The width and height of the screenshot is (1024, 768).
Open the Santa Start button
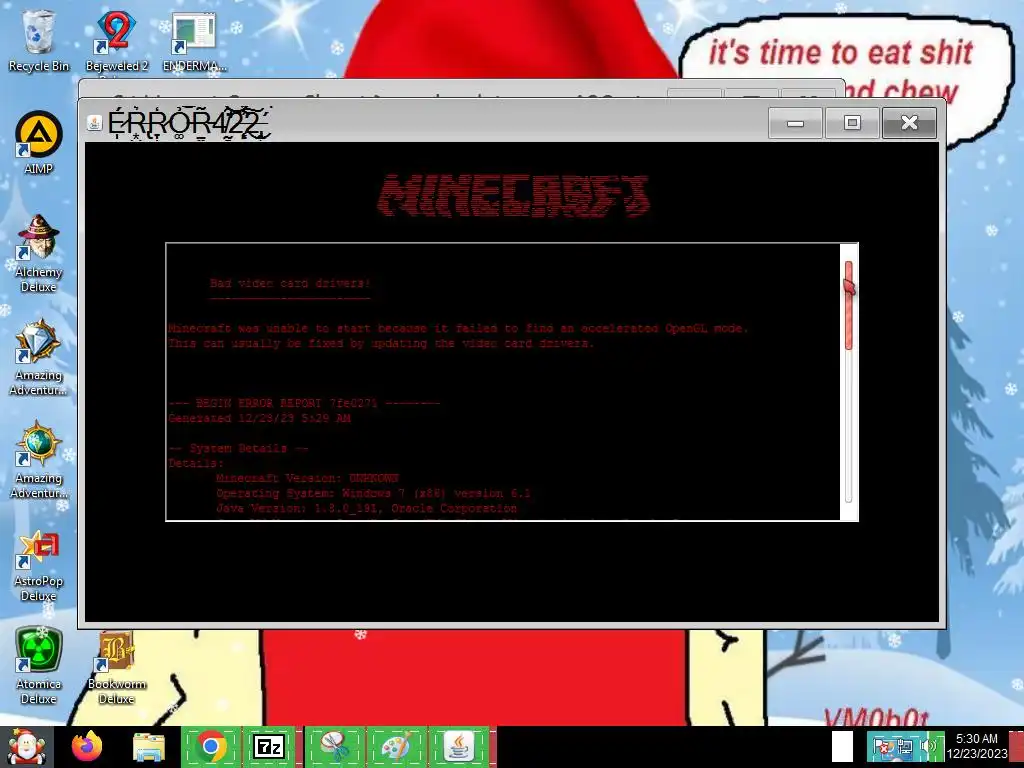tap(26, 747)
